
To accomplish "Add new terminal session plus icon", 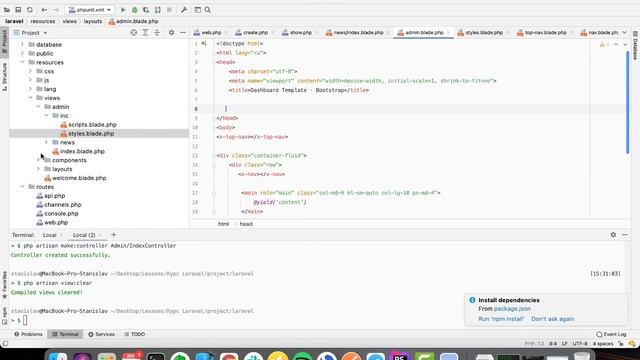I will point(113,235).
